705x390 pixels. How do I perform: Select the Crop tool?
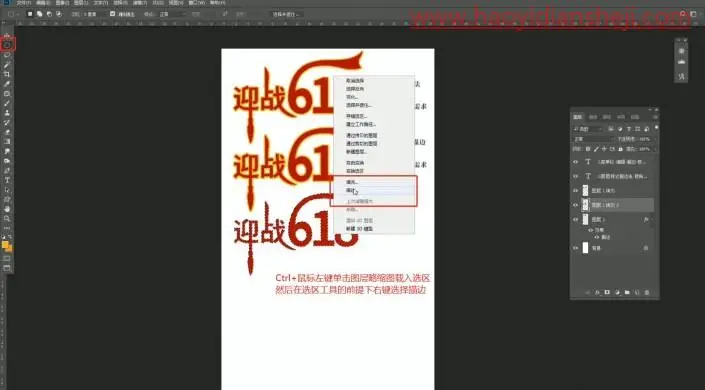point(7,74)
